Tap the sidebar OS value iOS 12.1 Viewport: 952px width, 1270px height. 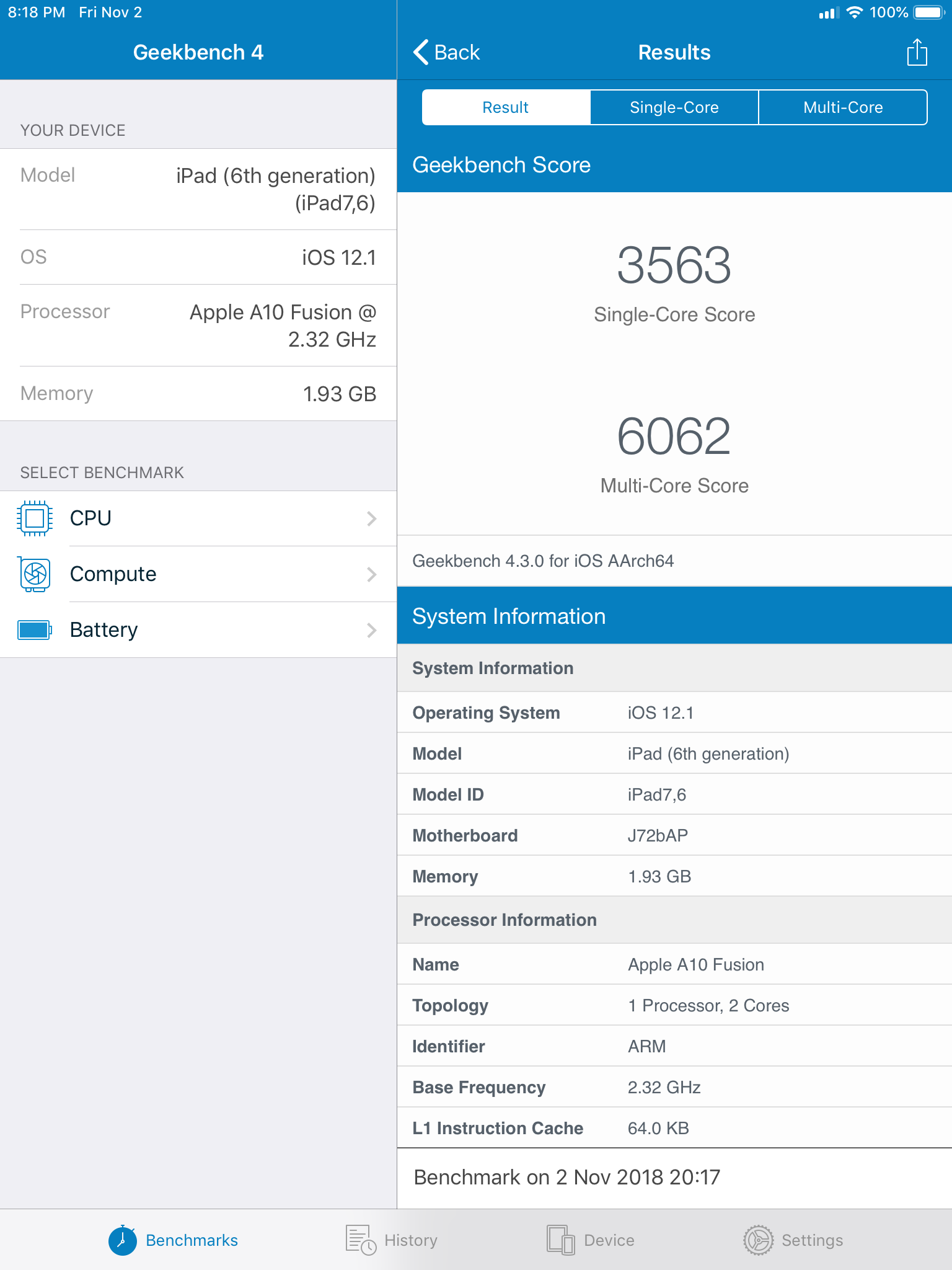pyautogui.click(x=339, y=257)
